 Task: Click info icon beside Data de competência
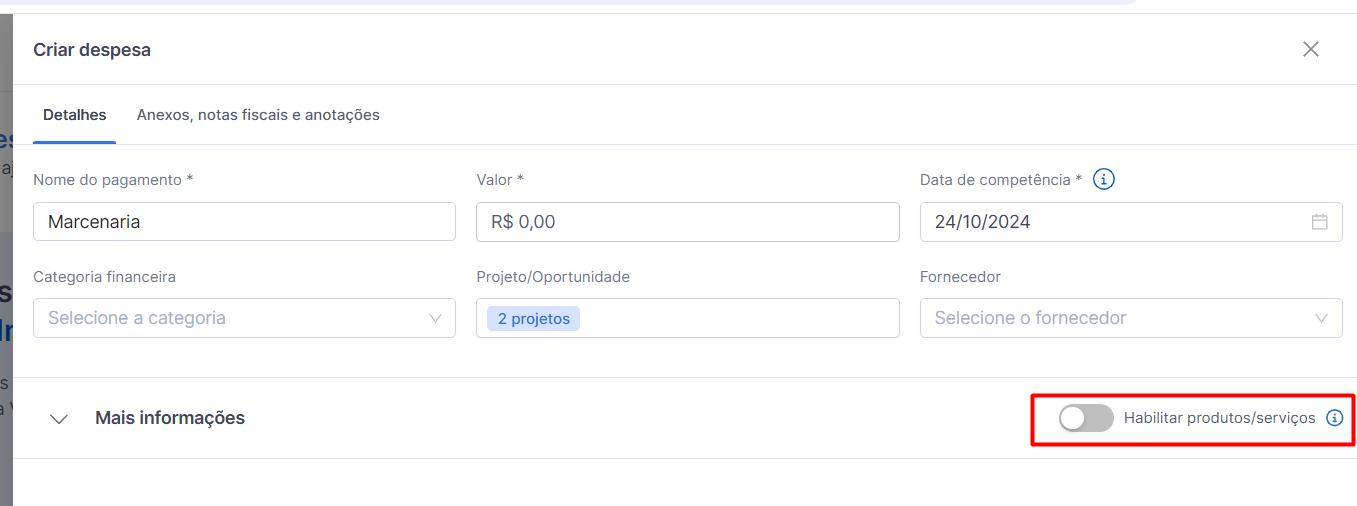[x=1104, y=180]
